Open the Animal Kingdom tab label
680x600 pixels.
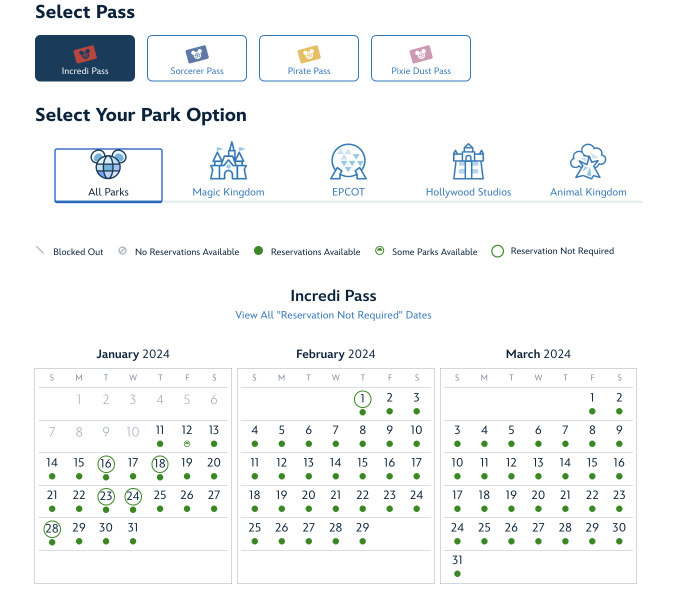(588, 192)
